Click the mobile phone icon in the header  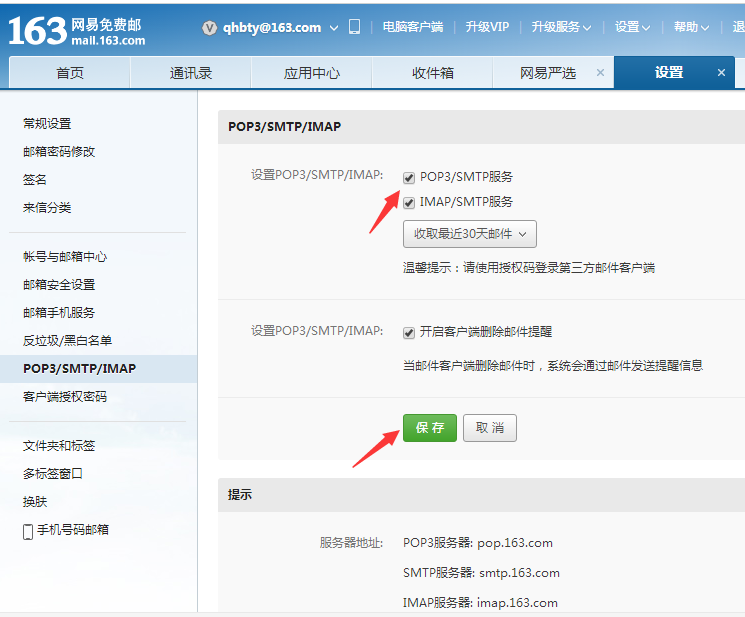354,27
